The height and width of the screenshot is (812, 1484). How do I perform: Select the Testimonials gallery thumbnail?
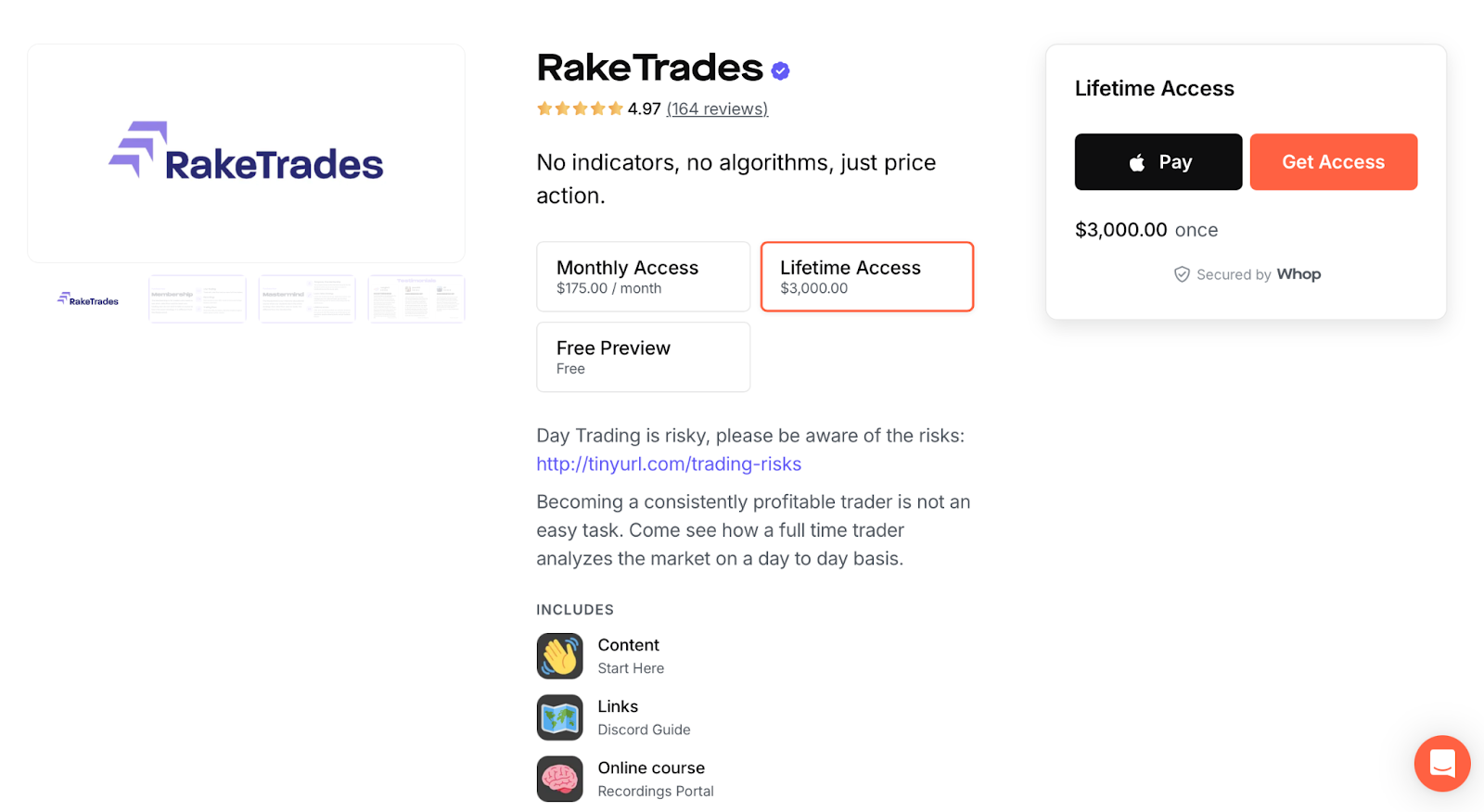click(x=416, y=298)
